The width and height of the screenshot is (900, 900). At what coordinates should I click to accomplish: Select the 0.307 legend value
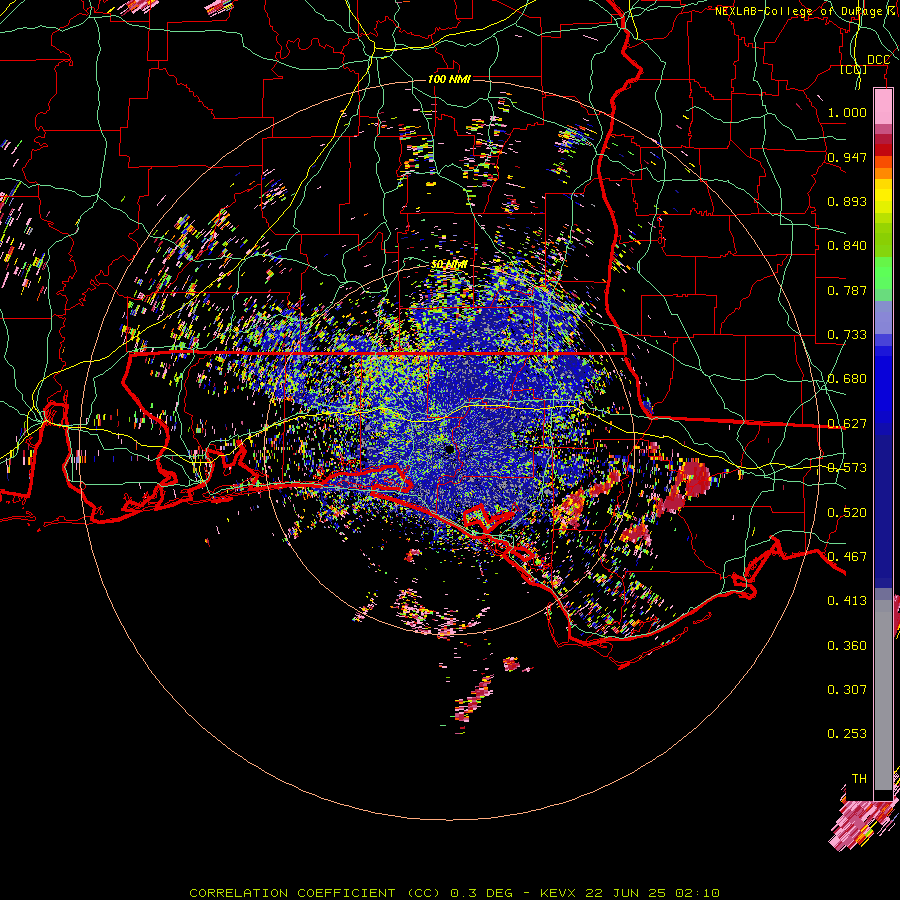point(847,690)
